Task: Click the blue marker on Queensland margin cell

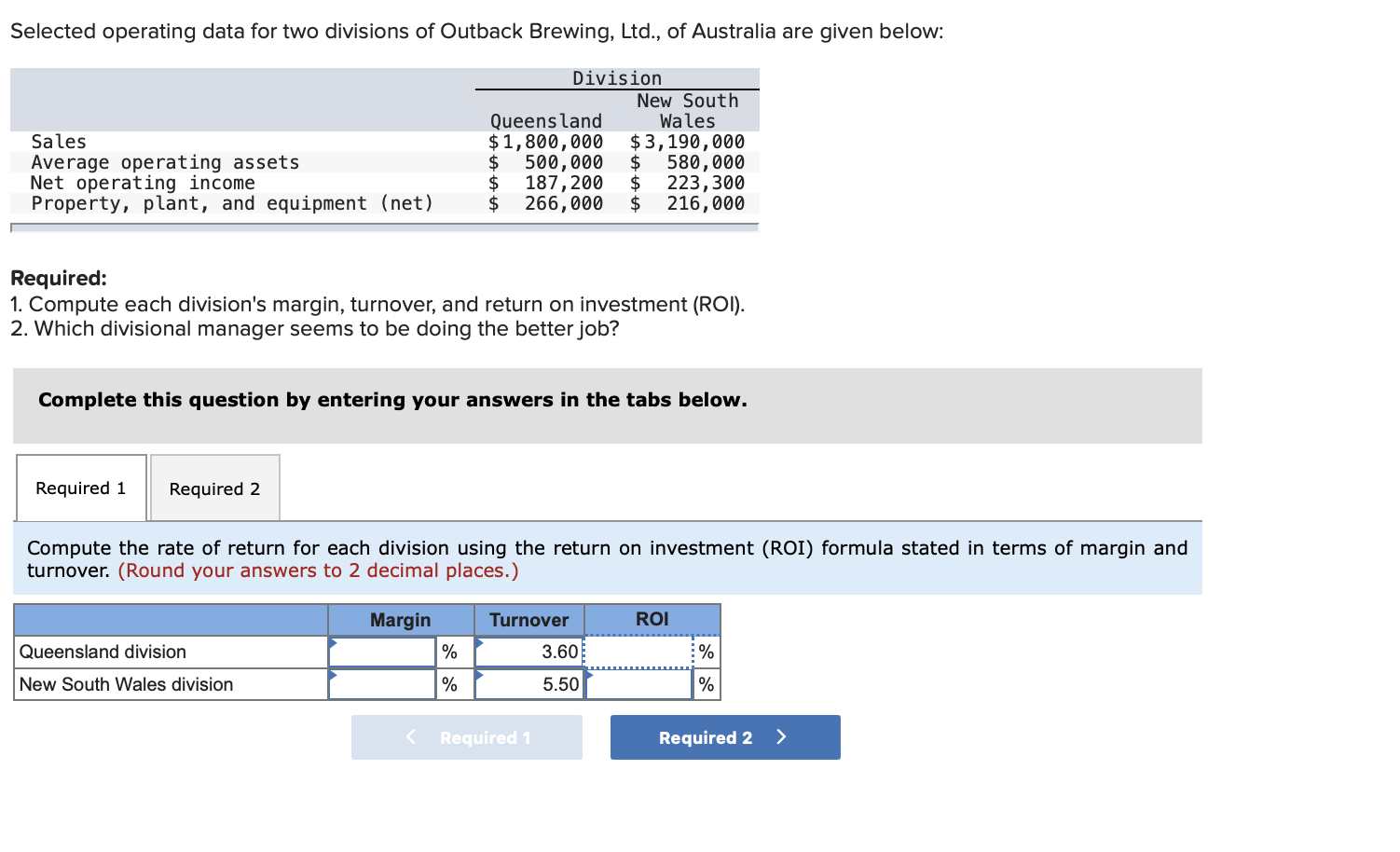Action: tap(333, 645)
